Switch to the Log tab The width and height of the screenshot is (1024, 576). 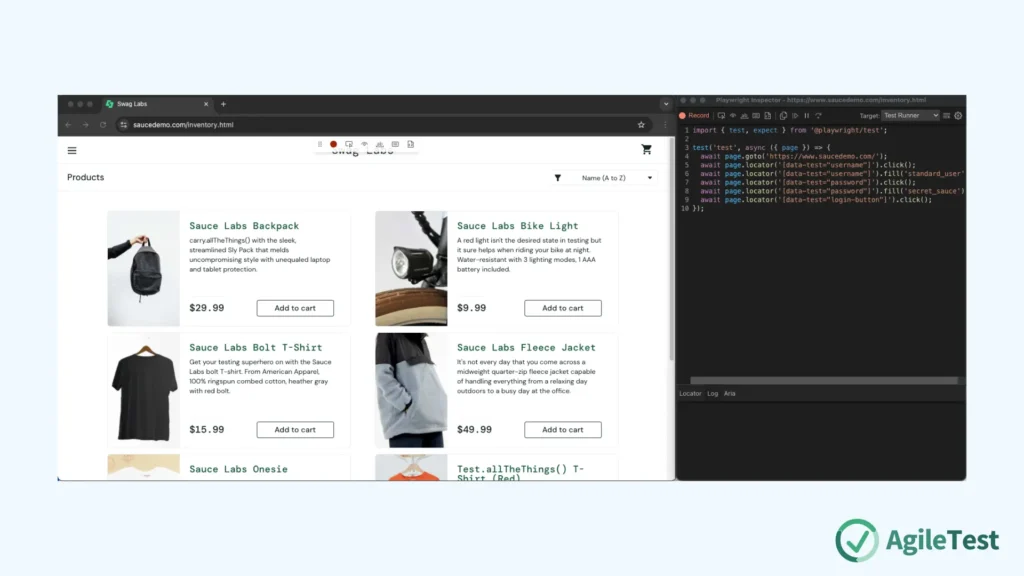pos(712,394)
